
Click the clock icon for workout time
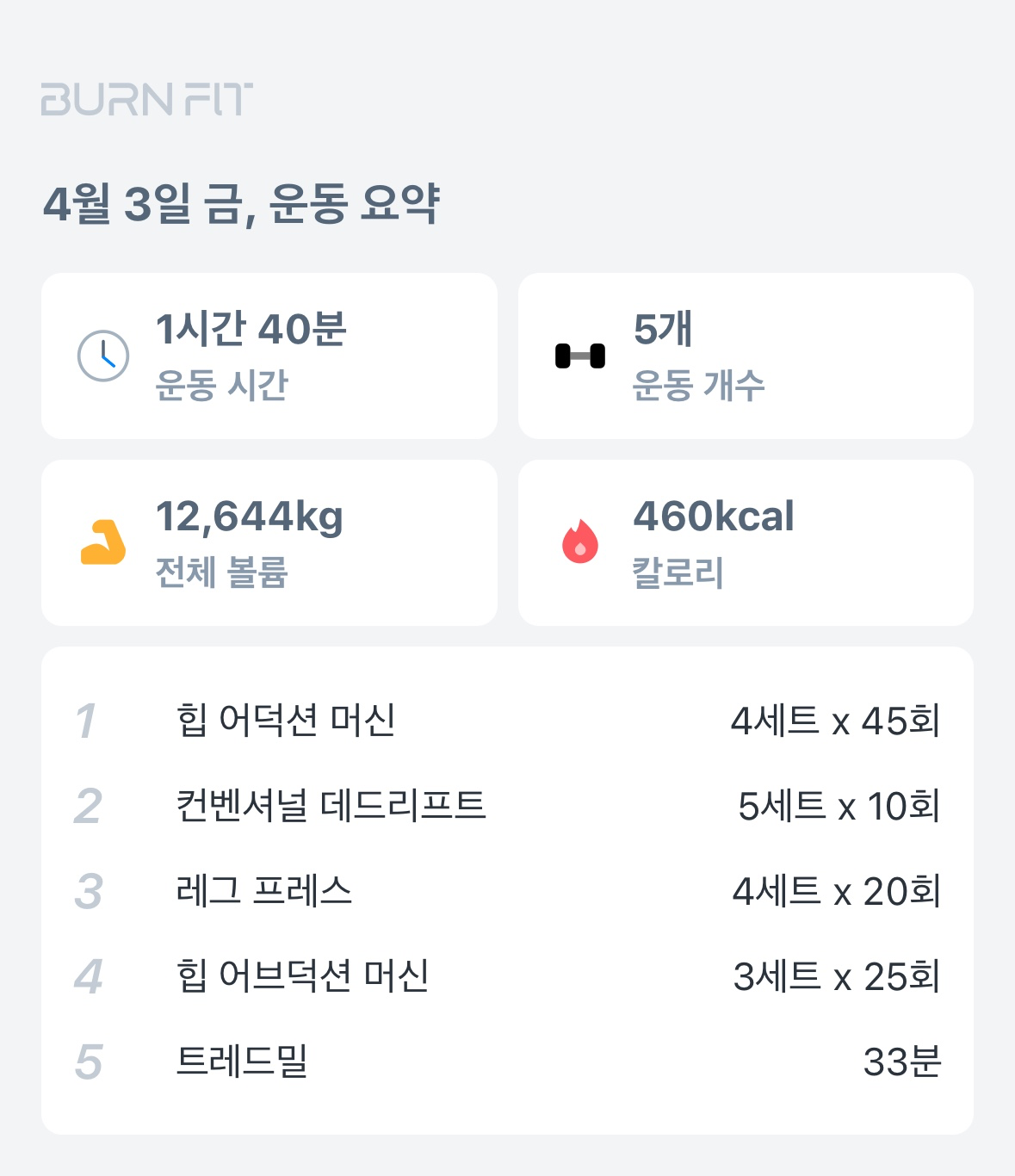click(x=103, y=356)
